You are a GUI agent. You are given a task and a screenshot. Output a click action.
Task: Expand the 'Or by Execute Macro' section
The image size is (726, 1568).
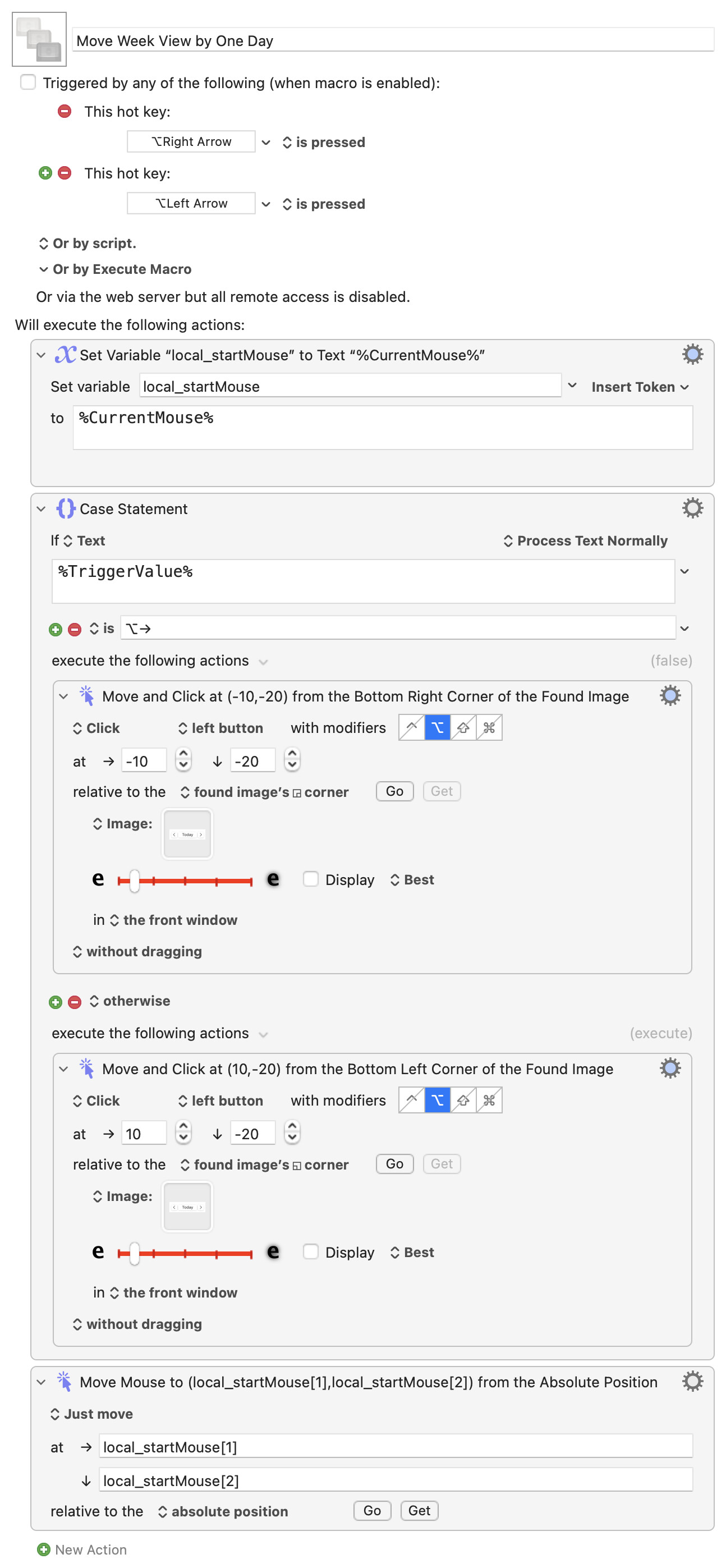44,269
